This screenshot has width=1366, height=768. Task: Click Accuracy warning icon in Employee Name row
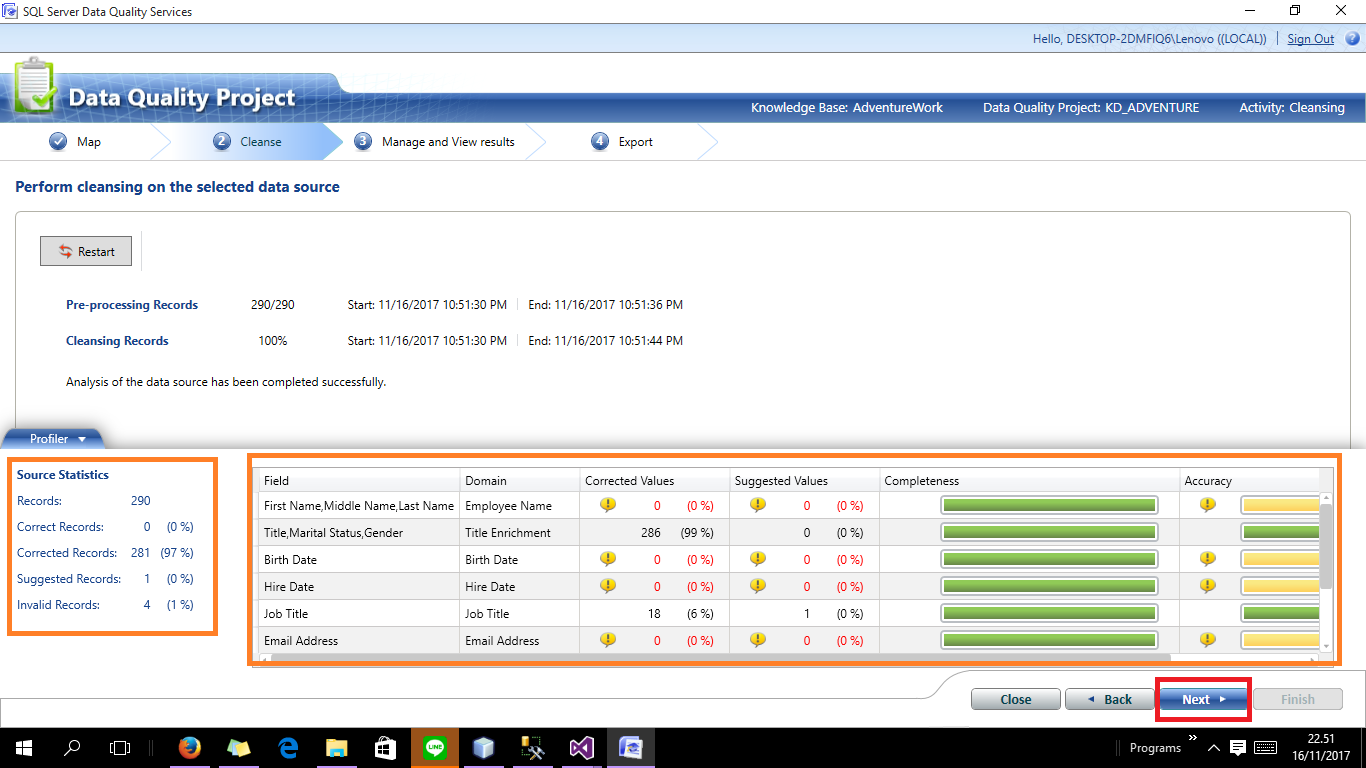[x=1208, y=505]
